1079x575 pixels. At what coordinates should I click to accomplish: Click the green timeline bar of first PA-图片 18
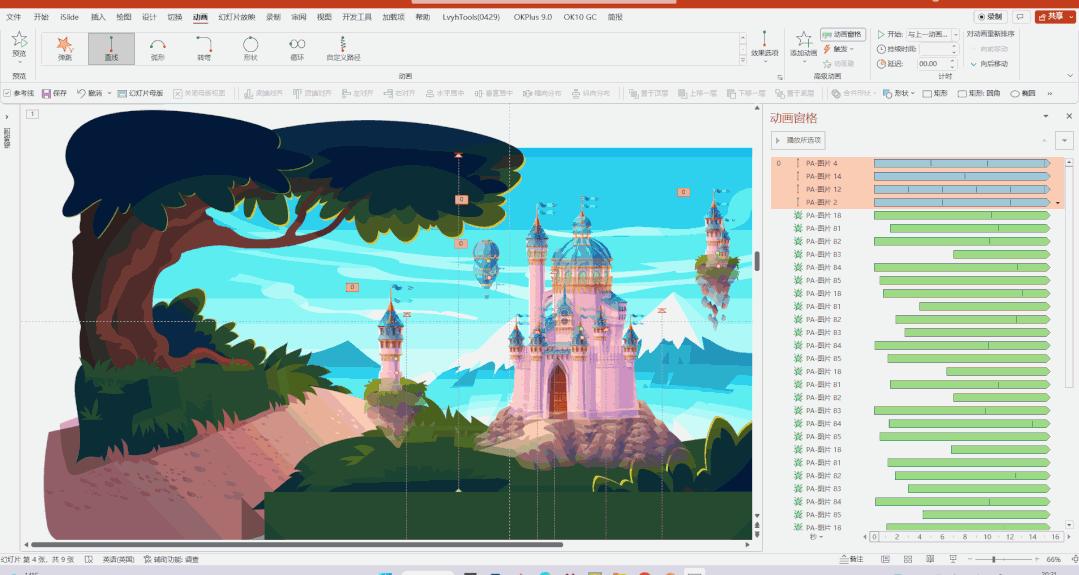(x=961, y=215)
